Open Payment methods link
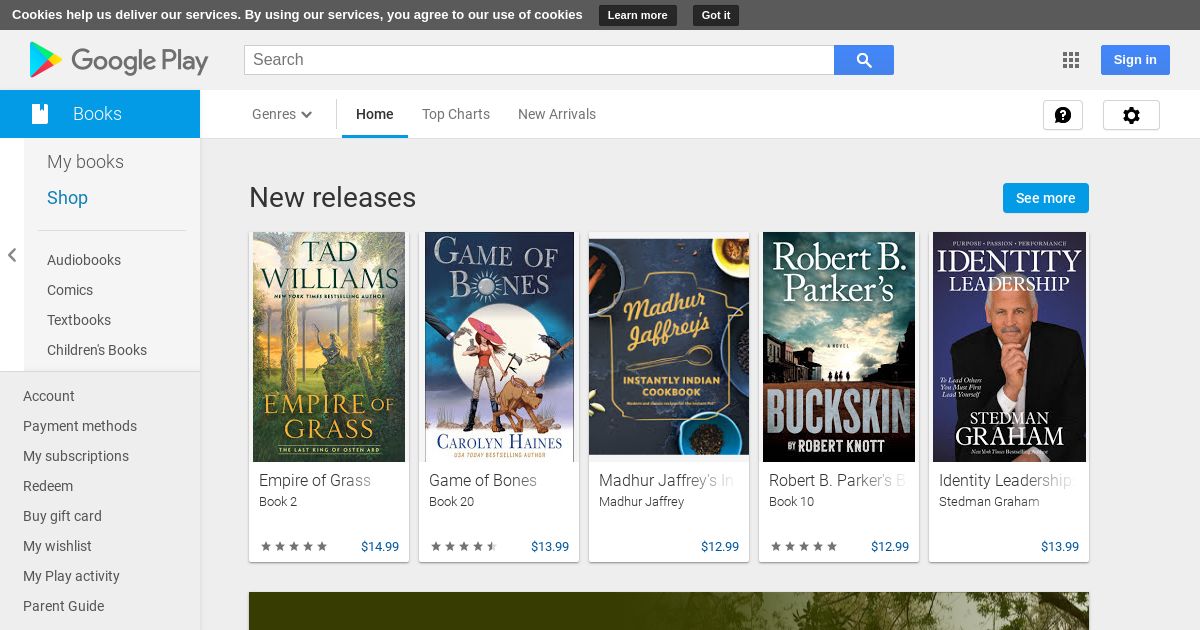The image size is (1200, 630). (x=80, y=426)
